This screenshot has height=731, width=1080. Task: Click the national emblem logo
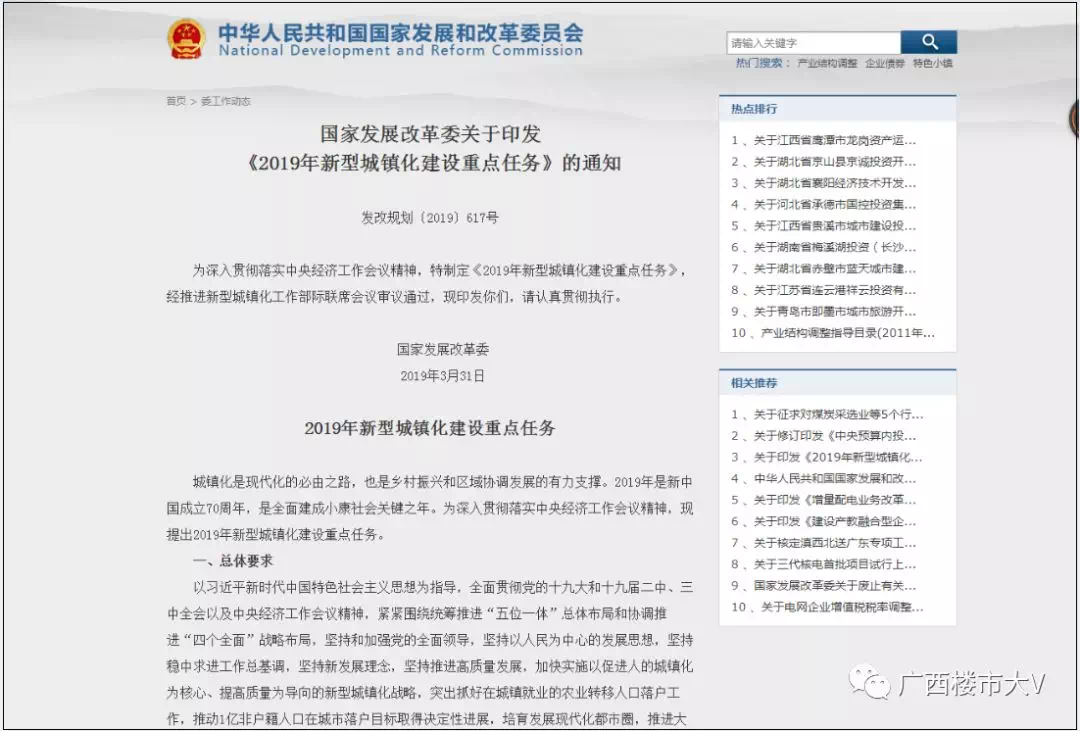186,39
